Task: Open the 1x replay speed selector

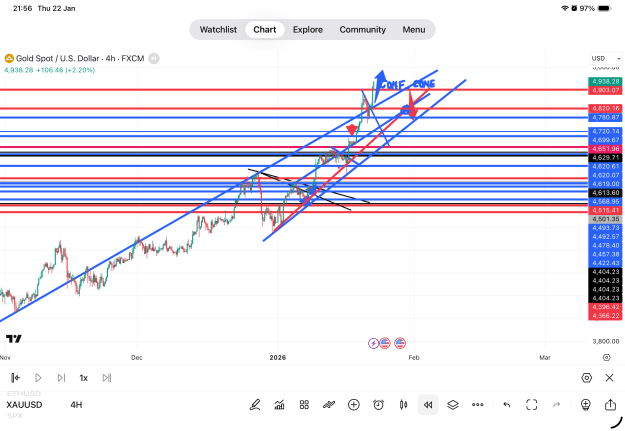Action: [83, 378]
